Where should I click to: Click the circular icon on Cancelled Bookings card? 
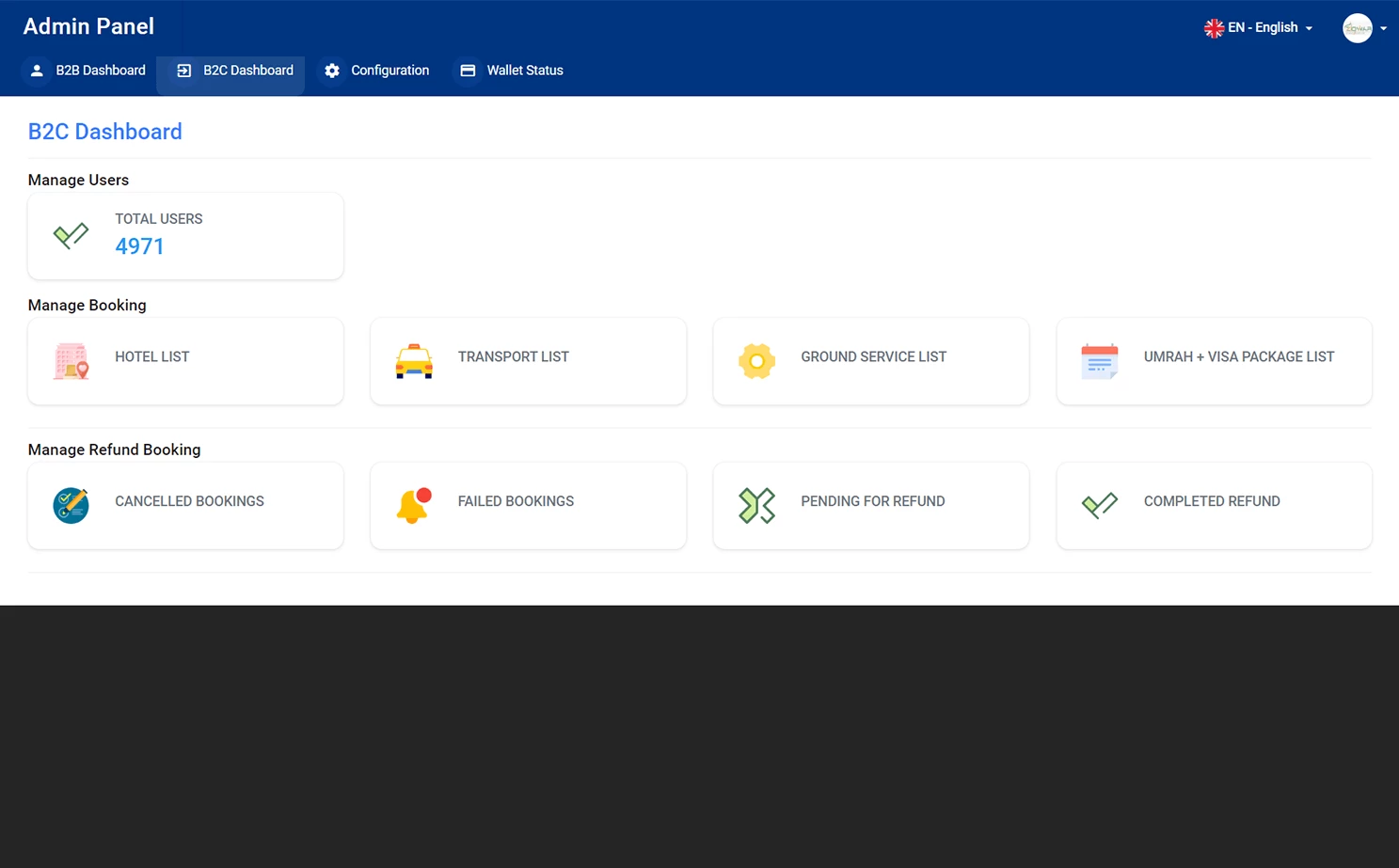pos(71,505)
